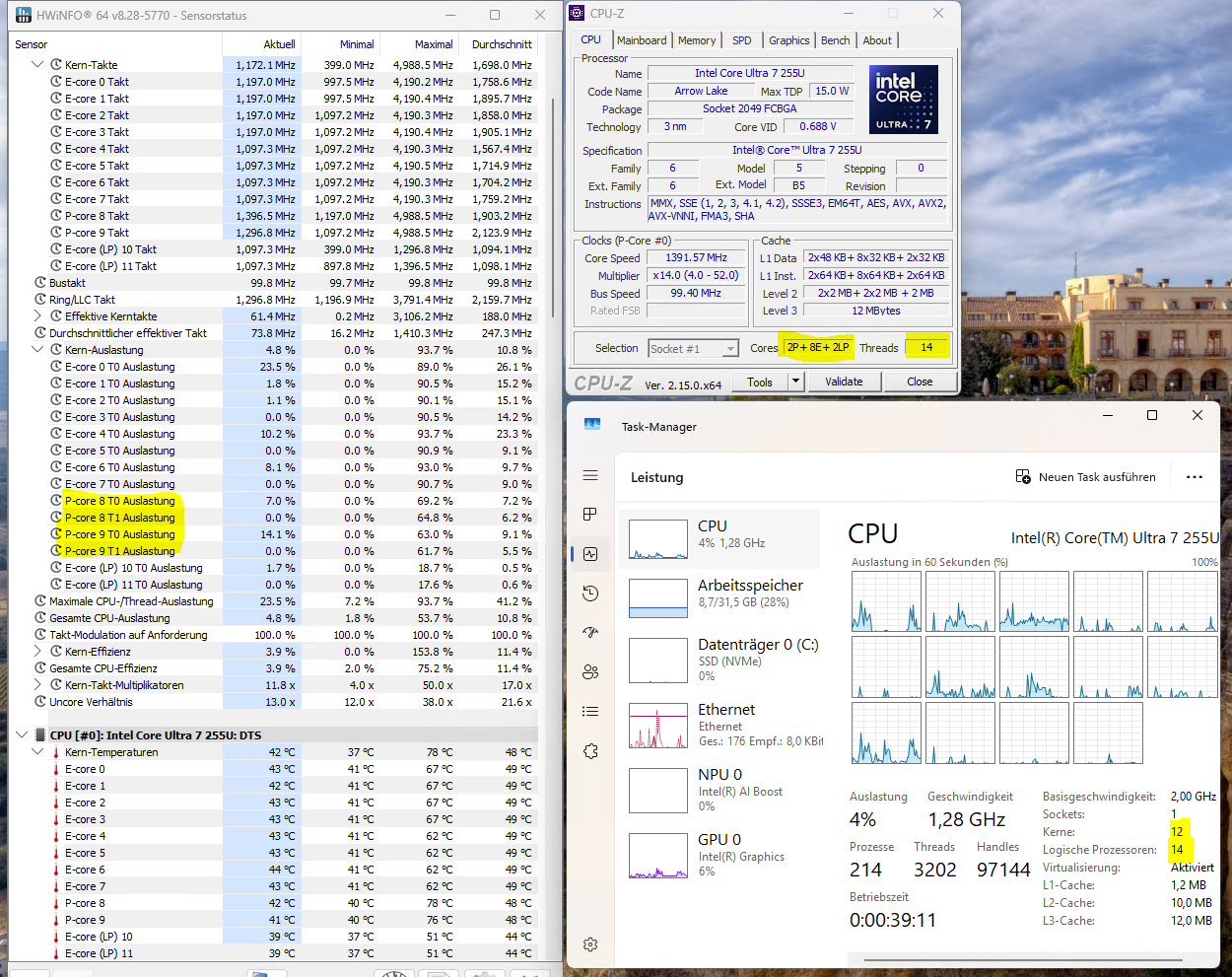
Task: Click CPU chip icon of DTS section
Action: (x=40, y=735)
